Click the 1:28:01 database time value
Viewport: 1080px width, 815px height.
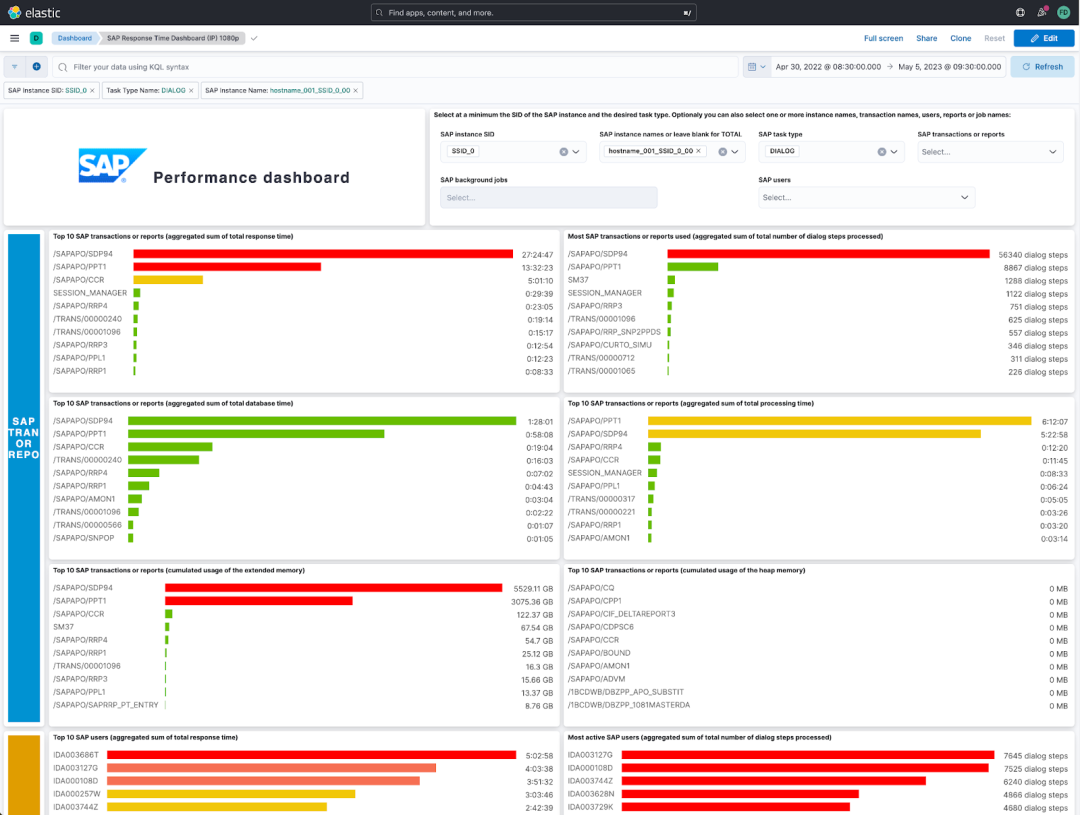(540, 422)
